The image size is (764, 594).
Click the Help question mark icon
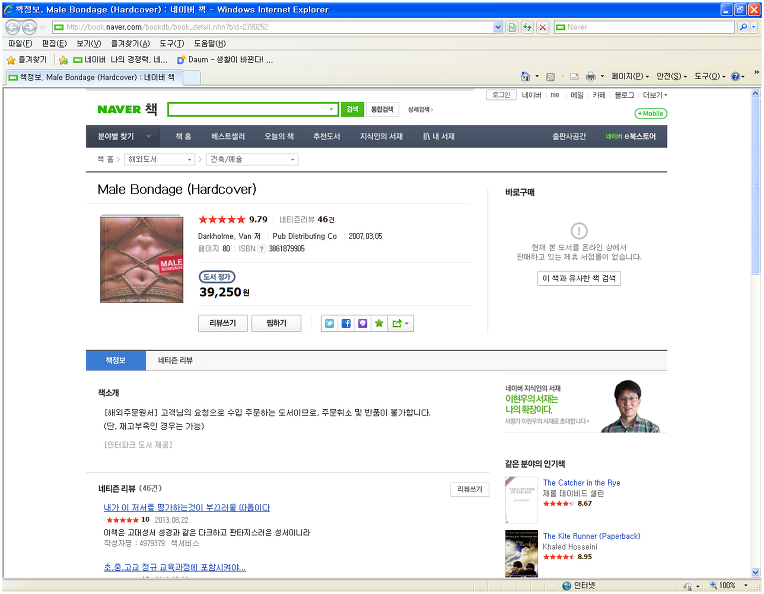point(735,77)
